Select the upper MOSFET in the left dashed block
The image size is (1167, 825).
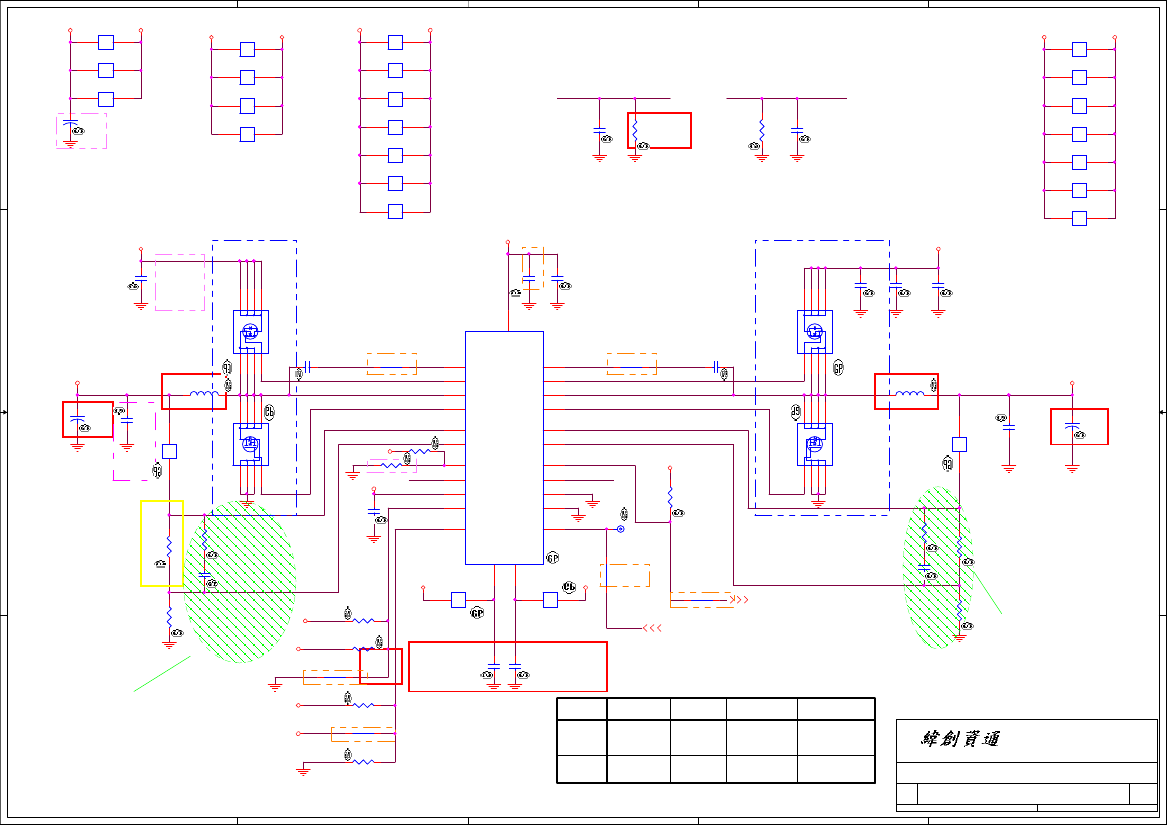(x=251, y=331)
